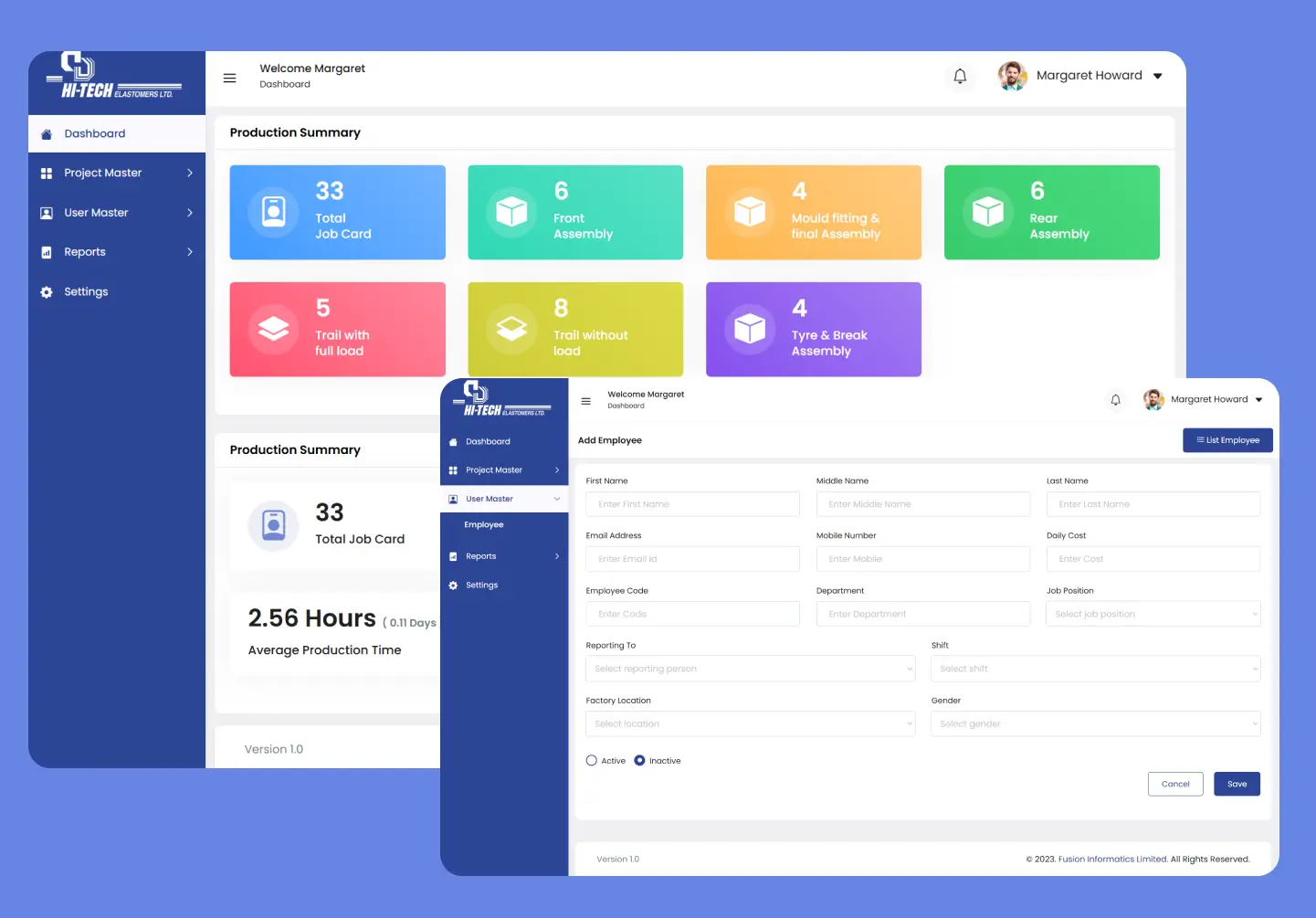Click the Enter First Name input field
This screenshot has height=918, width=1316.
point(692,504)
